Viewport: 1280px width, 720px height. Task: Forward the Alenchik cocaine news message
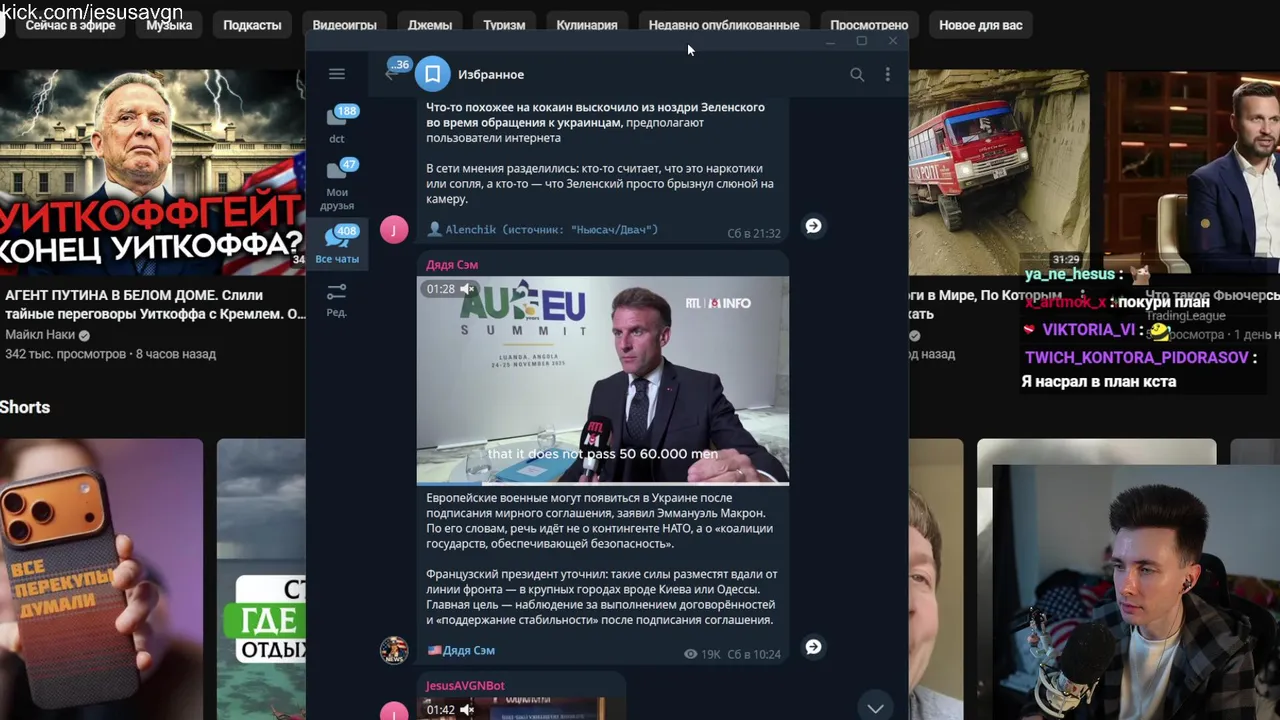[814, 226]
